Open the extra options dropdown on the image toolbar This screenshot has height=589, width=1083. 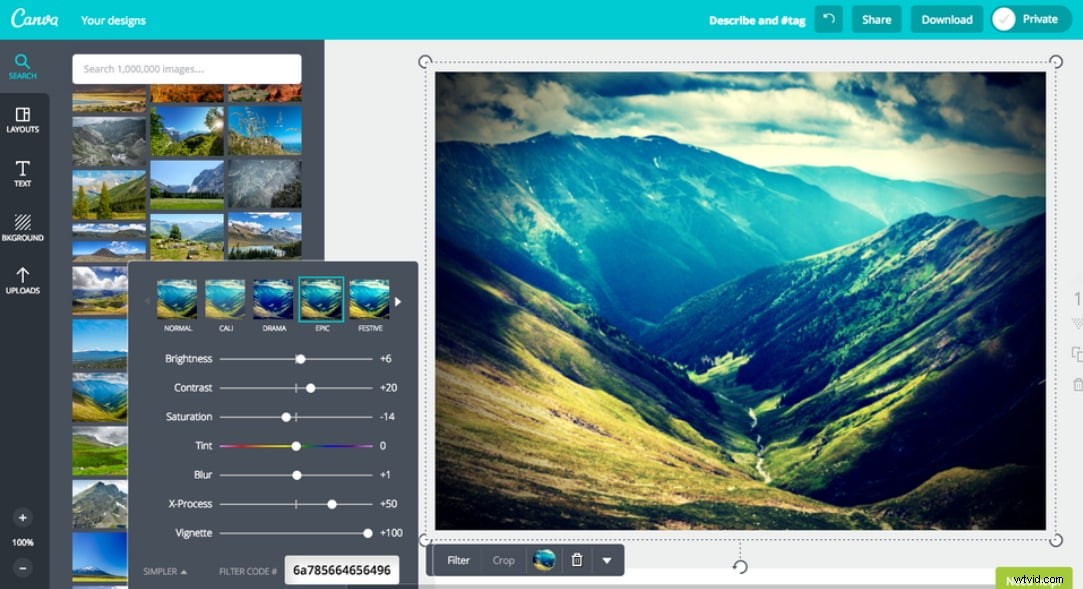(x=608, y=560)
